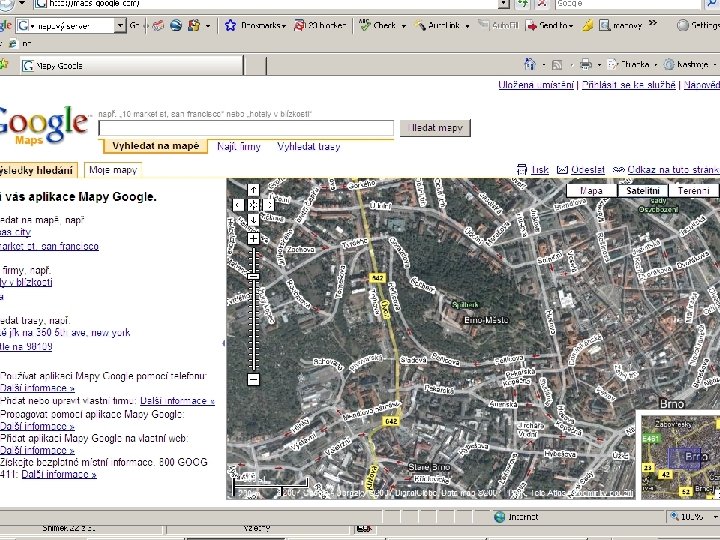
Task: Switch map view to Terénní
Action: pos(693,190)
